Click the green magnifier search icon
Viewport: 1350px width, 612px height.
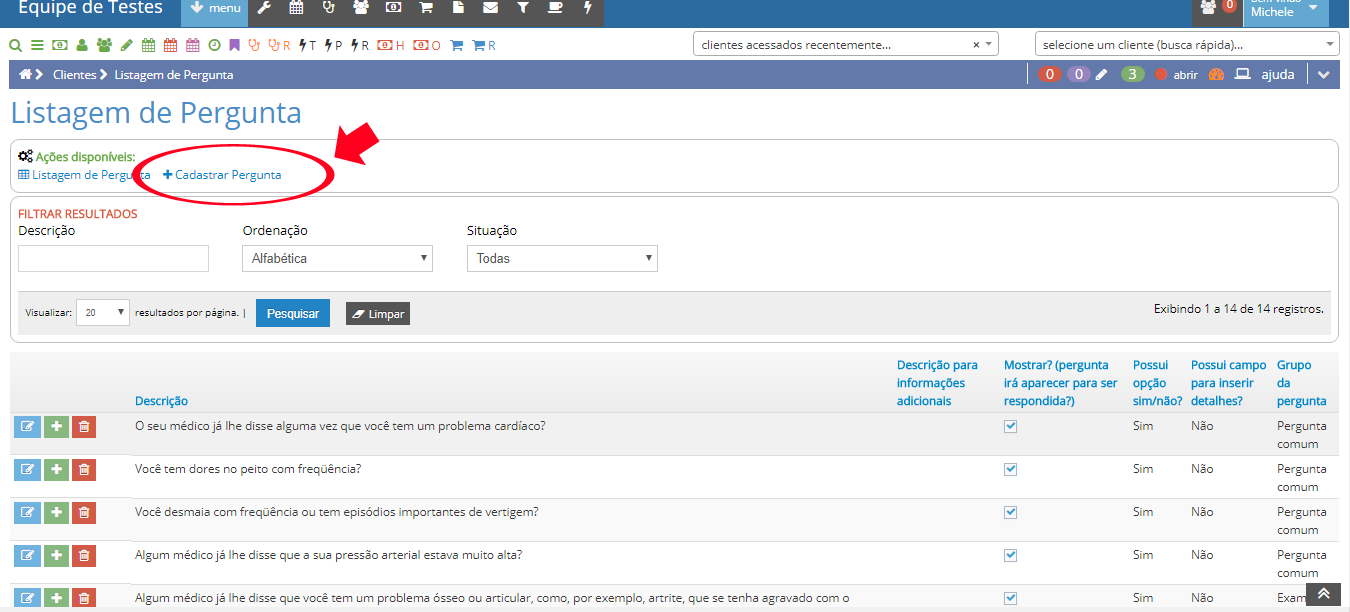click(x=15, y=45)
